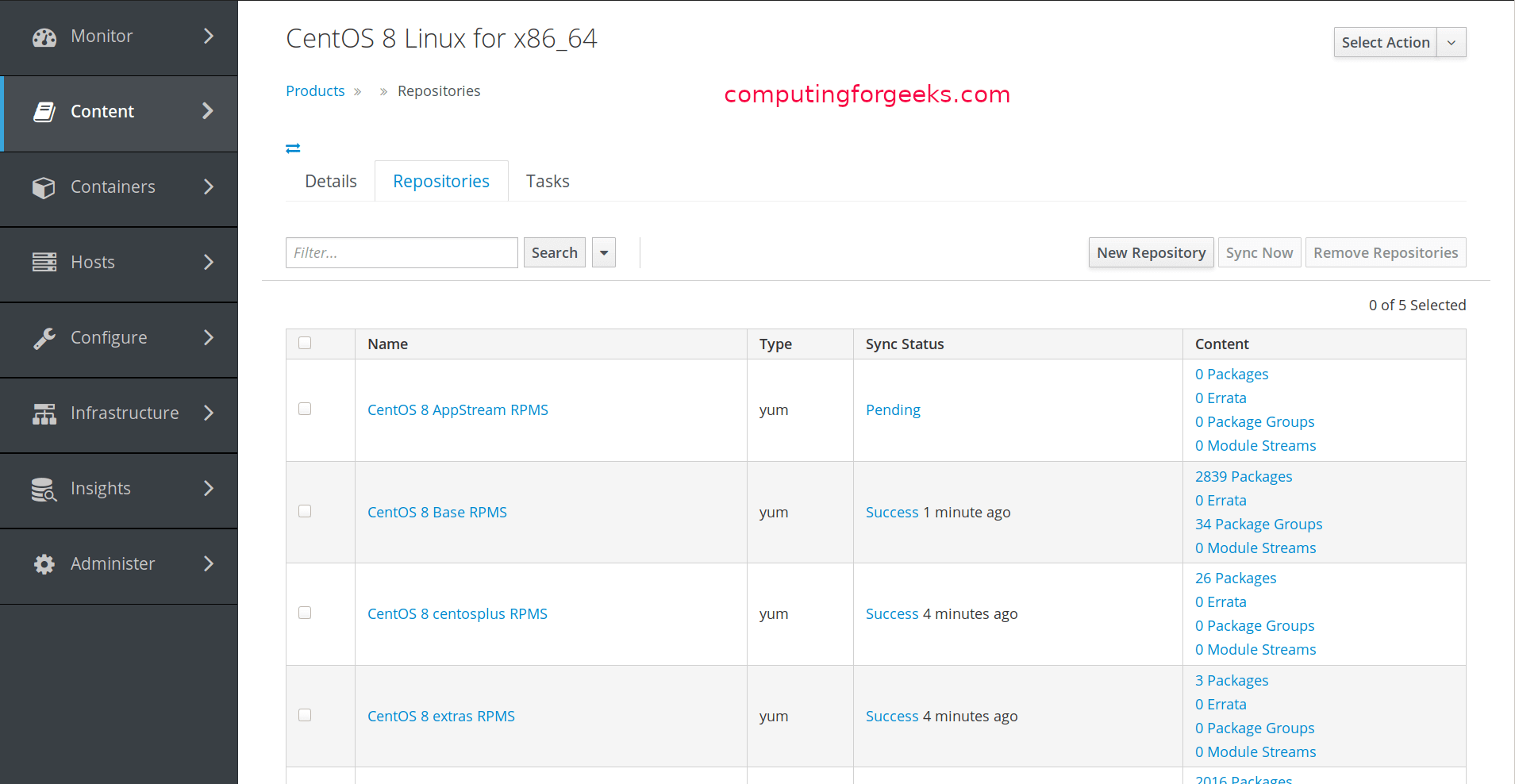The image size is (1515, 784).
Task: Check the CentOS 8 Base RPMS checkbox
Action: click(305, 511)
